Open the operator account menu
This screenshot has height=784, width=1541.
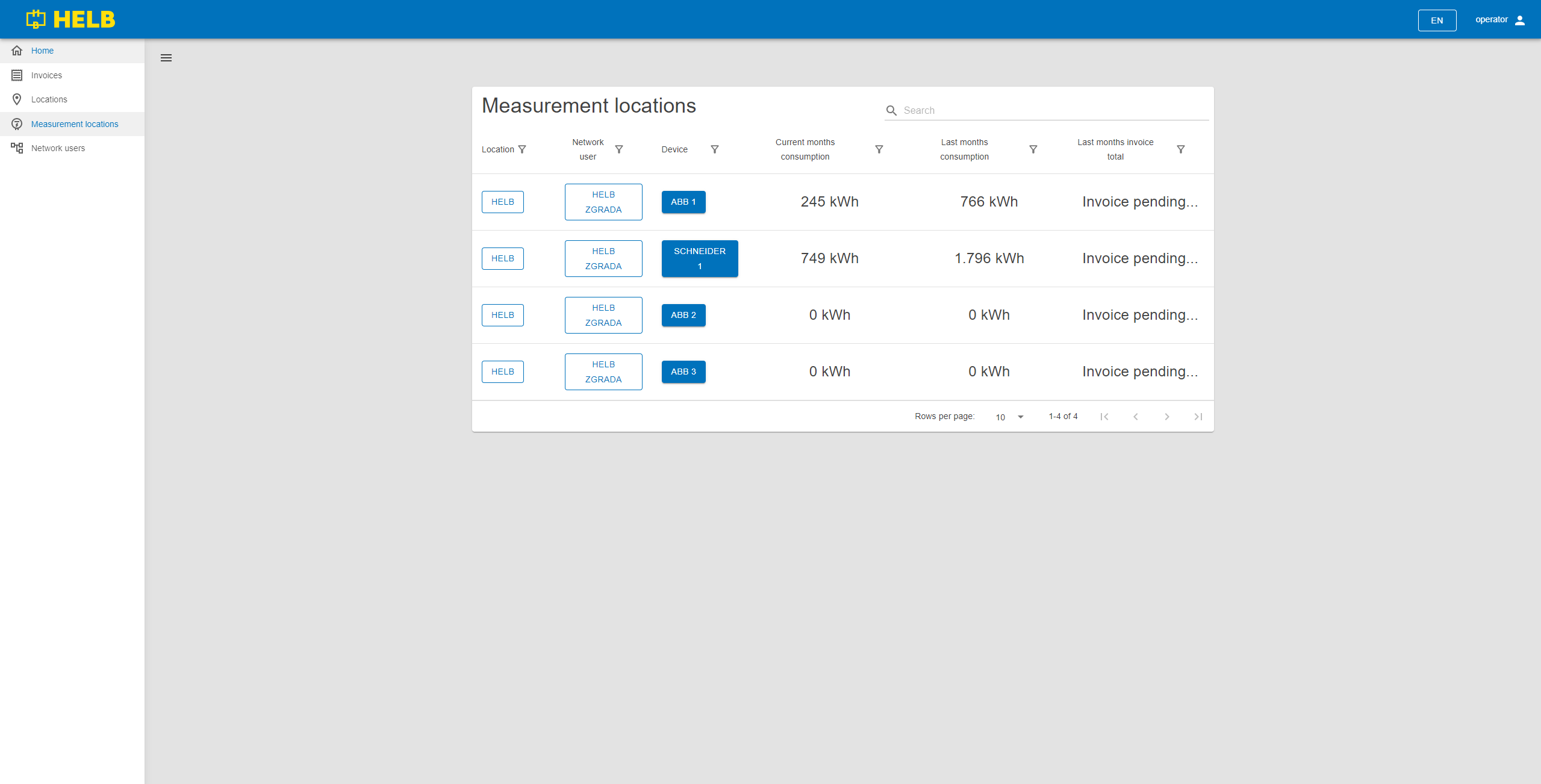pyautogui.click(x=1500, y=20)
